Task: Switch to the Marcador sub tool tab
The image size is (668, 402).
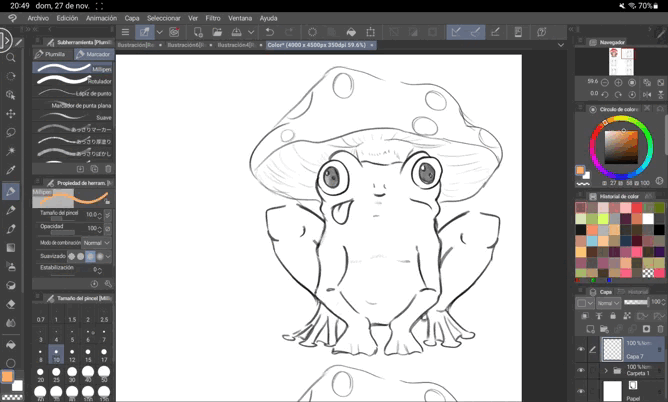Action: 95,54
